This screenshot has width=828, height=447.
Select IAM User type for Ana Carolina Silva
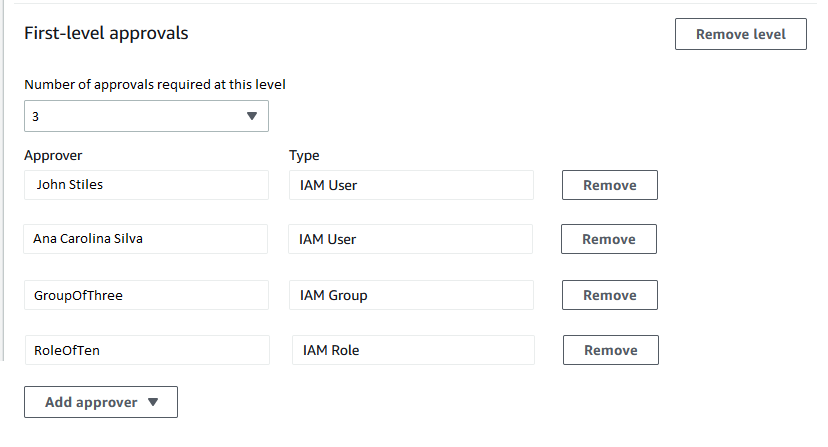point(411,239)
